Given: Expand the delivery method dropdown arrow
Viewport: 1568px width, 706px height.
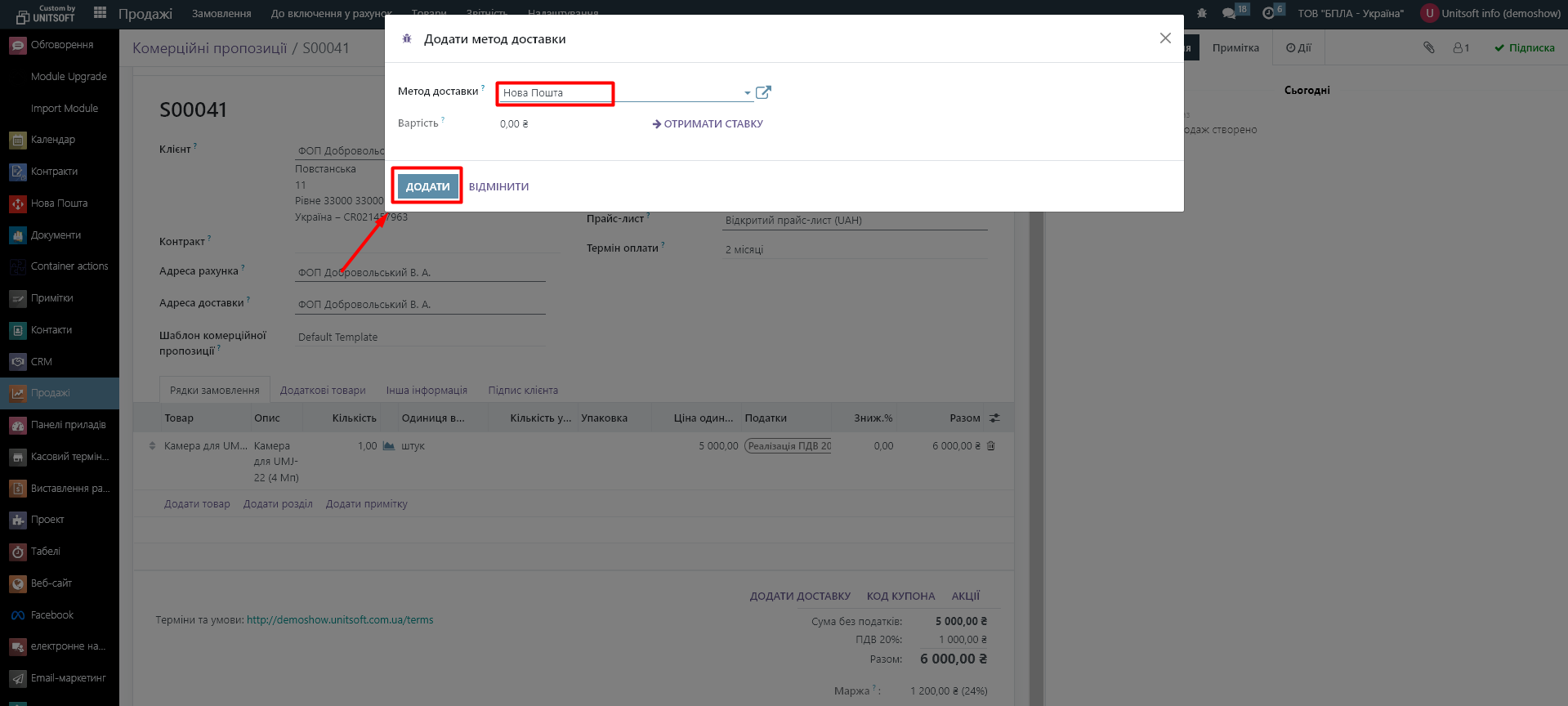Looking at the screenshot, I should [747, 93].
